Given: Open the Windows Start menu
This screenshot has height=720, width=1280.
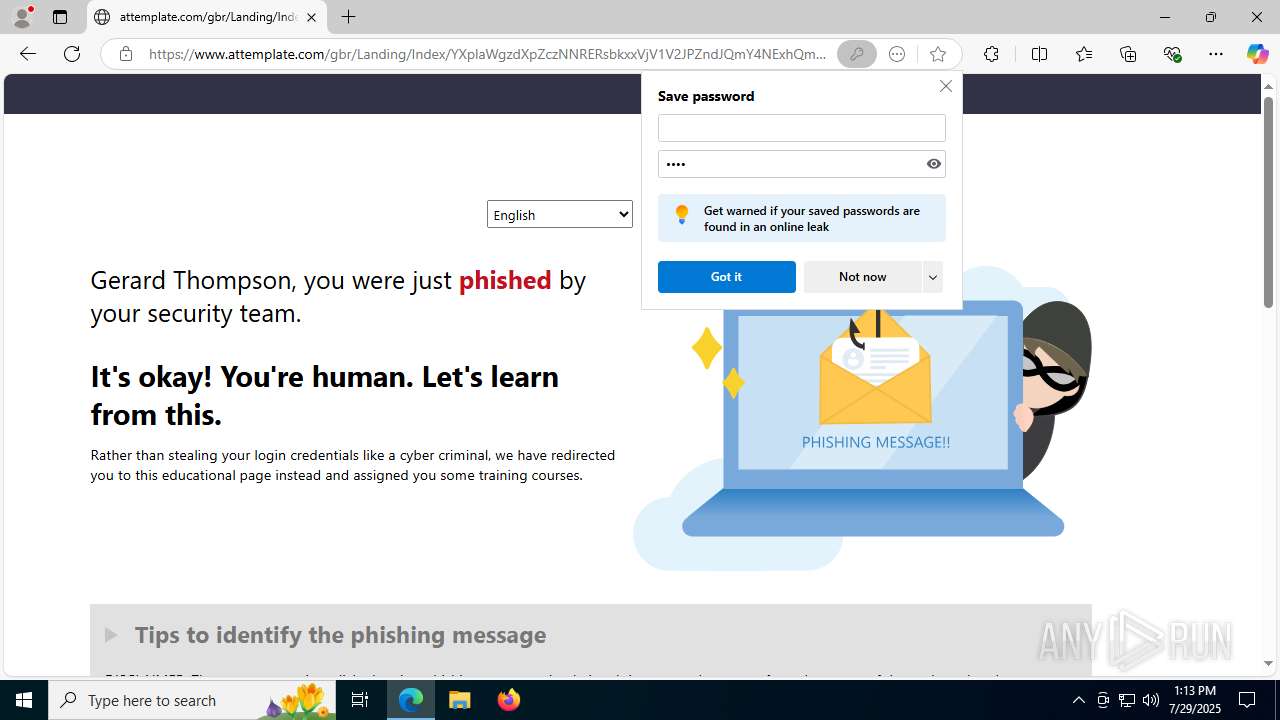Looking at the screenshot, I should pos(24,700).
